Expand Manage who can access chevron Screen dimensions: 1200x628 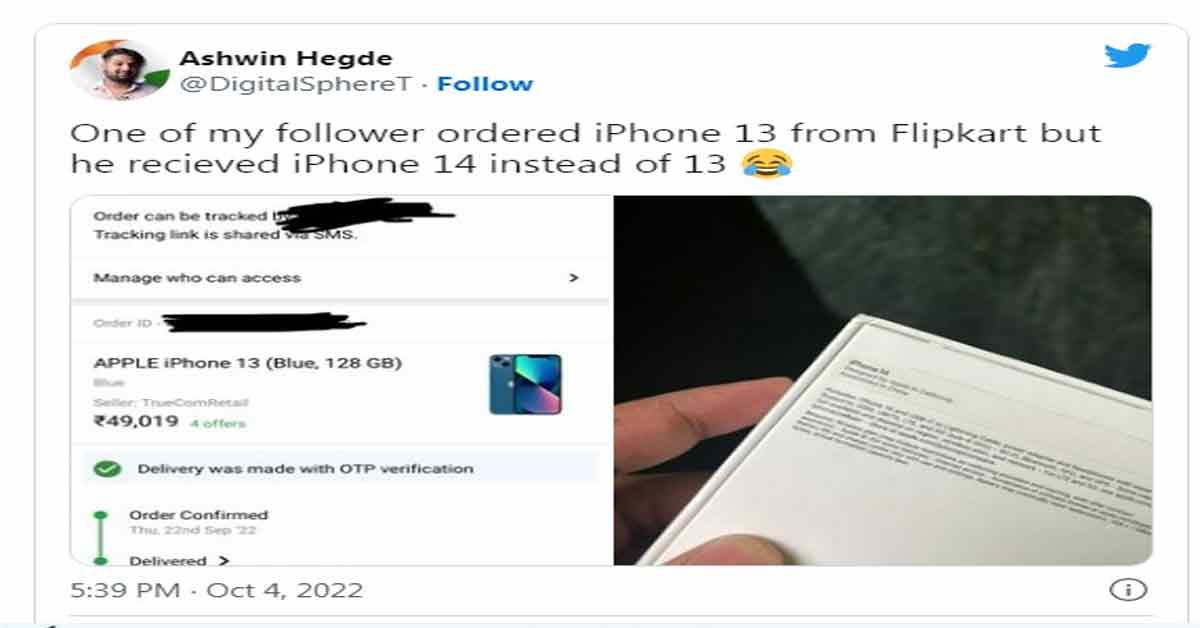[x=573, y=278]
